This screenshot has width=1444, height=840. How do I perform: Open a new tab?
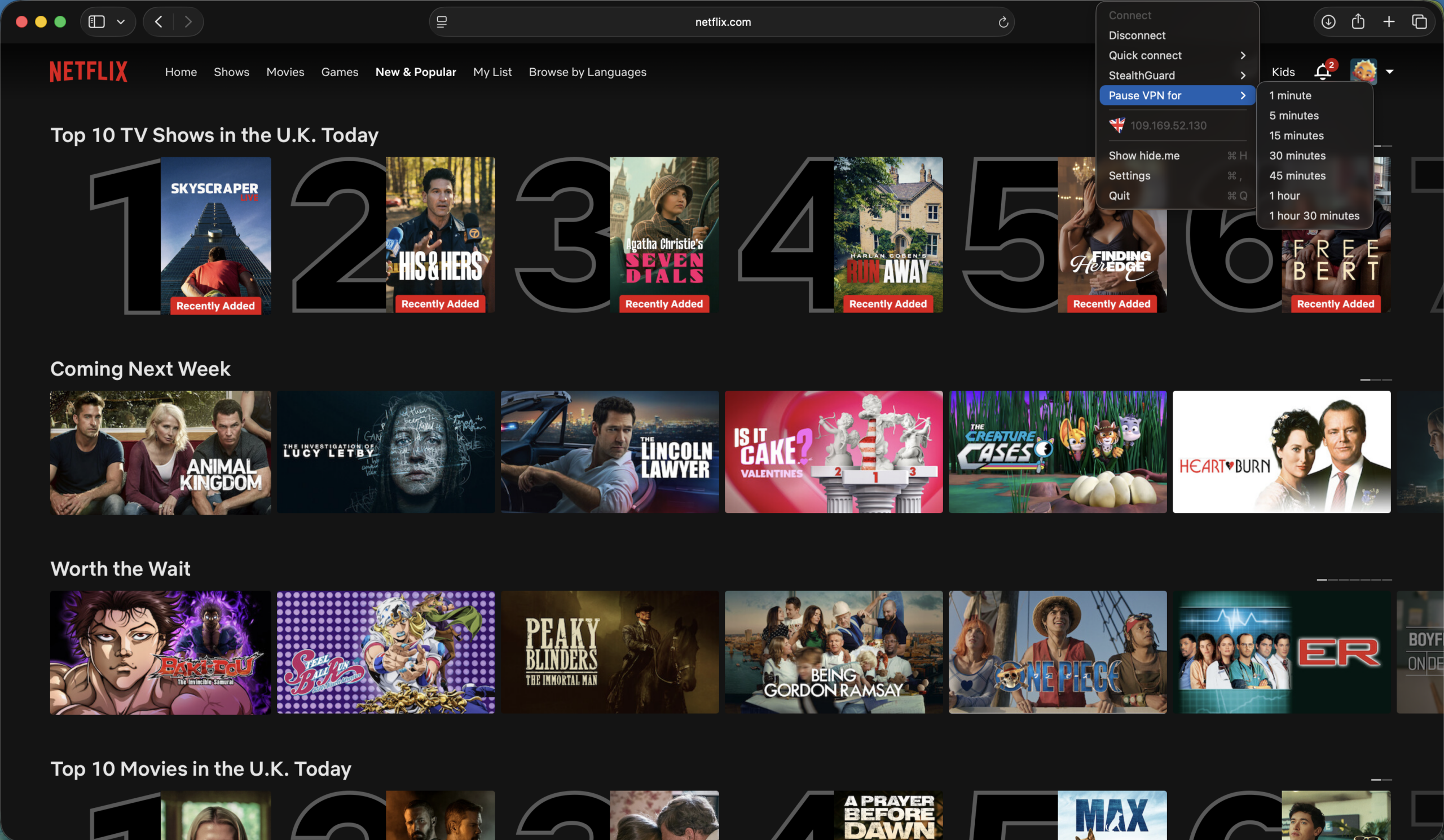[x=1389, y=22]
